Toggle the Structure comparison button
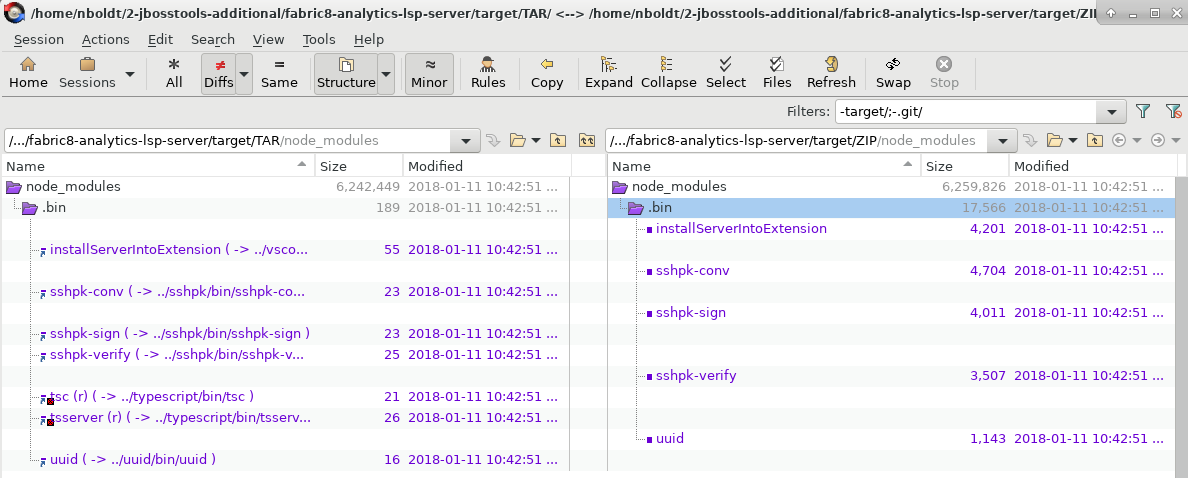The width and height of the screenshot is (1188, 478). click(345, 73)
